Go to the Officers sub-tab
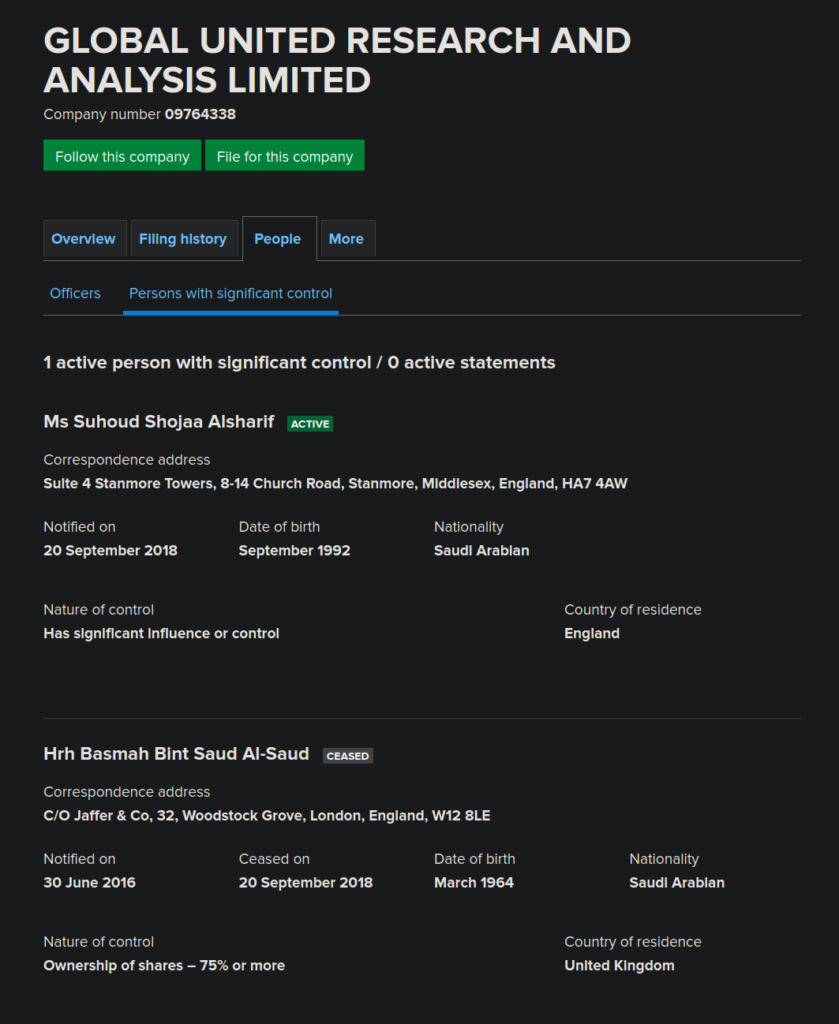Screen dimensions: 839x1024 (x=75, y=293)
